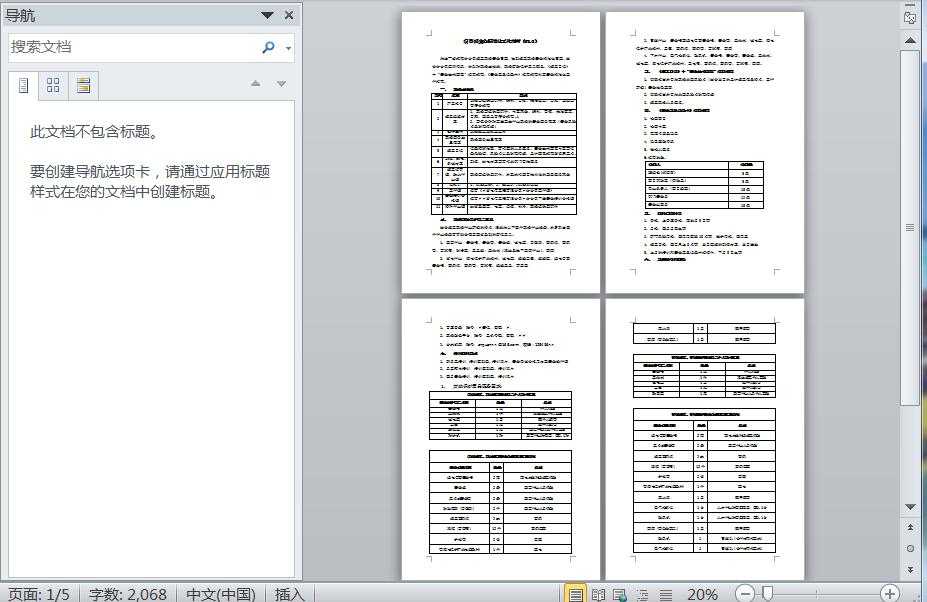Click the zoom in plus button
Viewport: 927px width, 602px height.
click(x=889, y=594)
